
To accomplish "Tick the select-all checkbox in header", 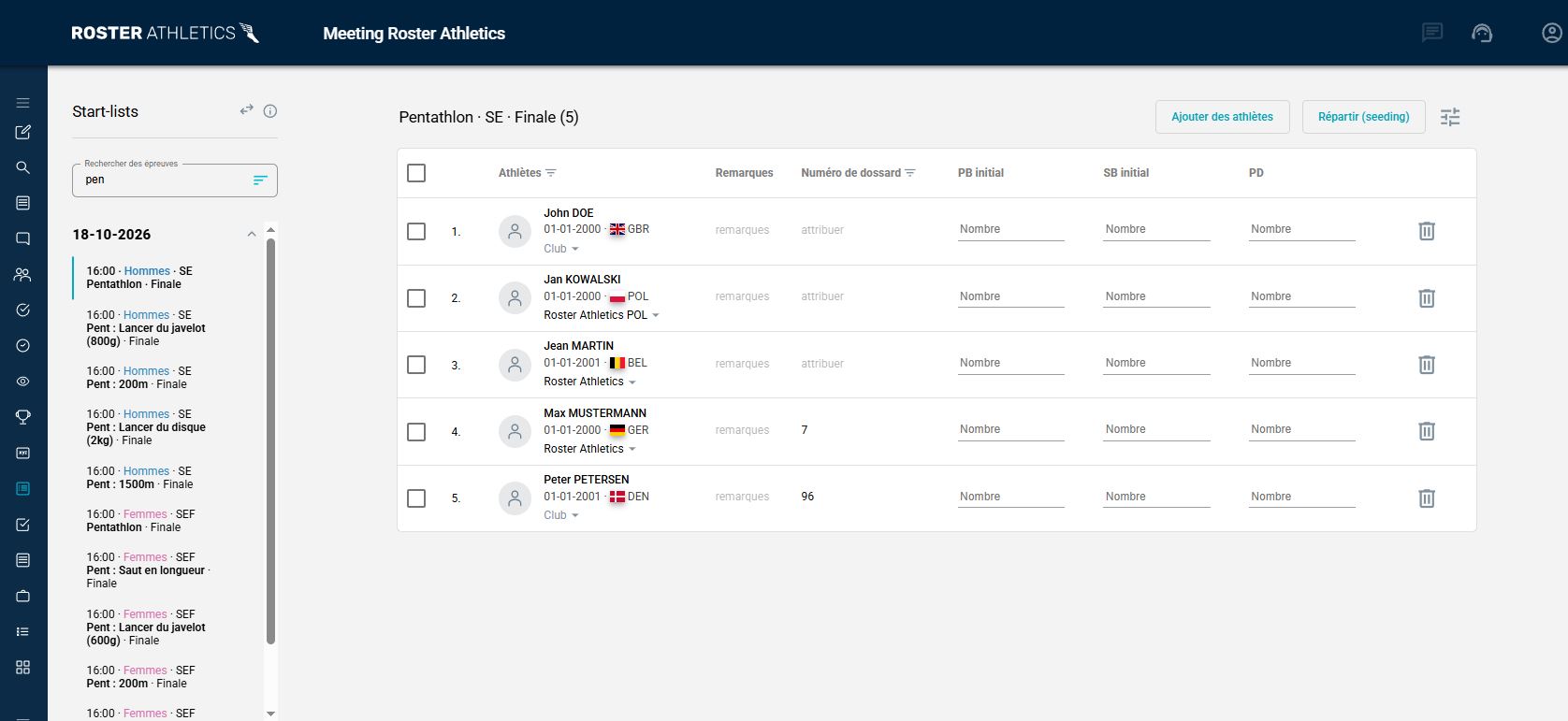I will (416, 173).
